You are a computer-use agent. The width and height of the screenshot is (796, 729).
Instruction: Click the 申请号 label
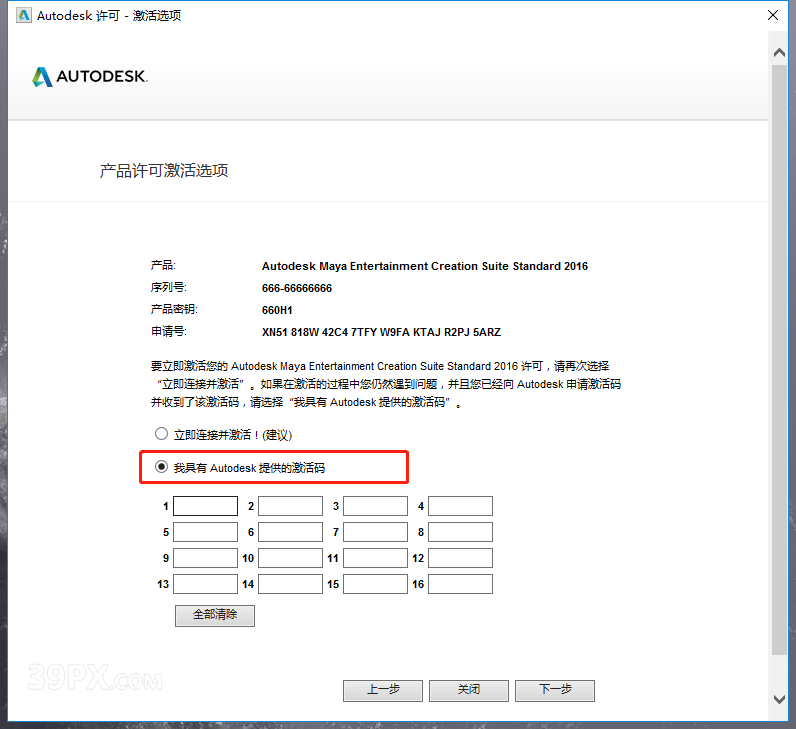click(169, 332)
